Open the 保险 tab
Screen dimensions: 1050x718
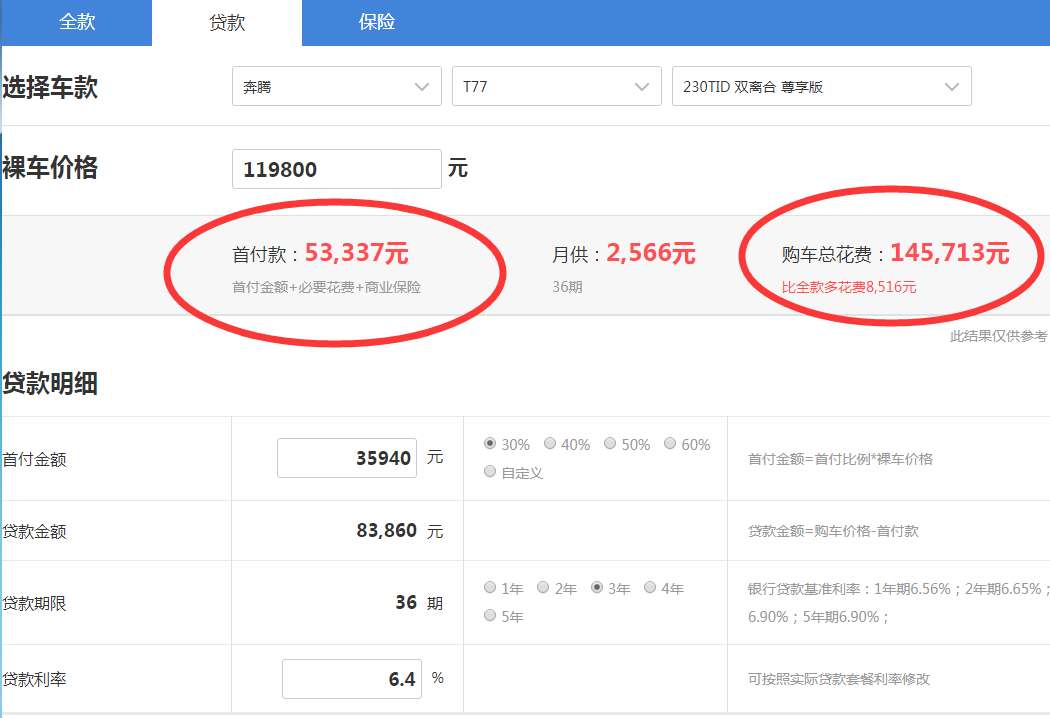point(377,23)
